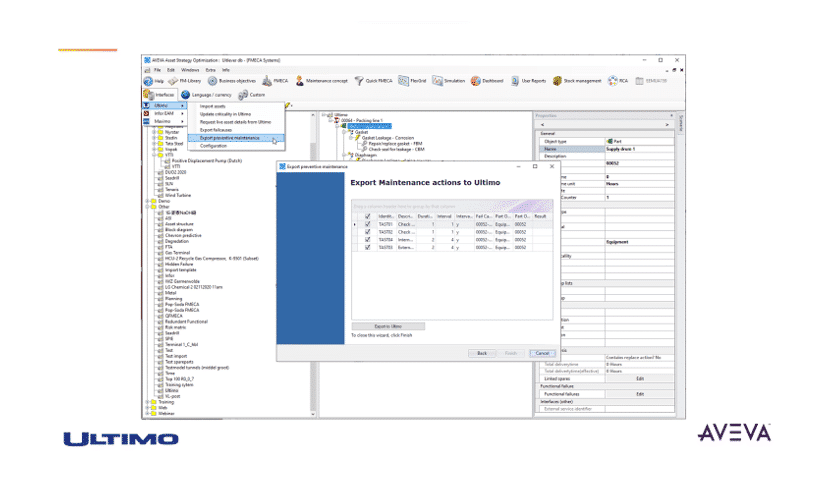Open the Maximo submenu

pyautogui.click(x=164, y=122)
